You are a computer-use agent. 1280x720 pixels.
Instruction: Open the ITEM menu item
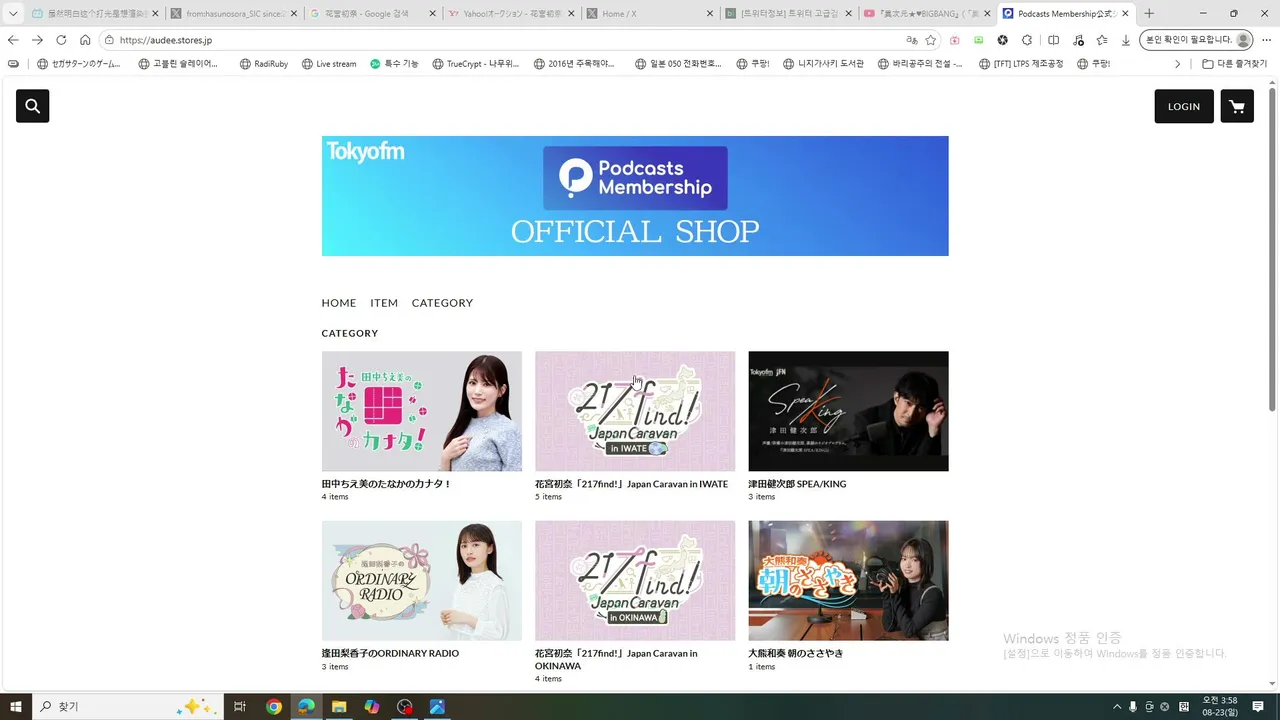click(x=384, y=303)
